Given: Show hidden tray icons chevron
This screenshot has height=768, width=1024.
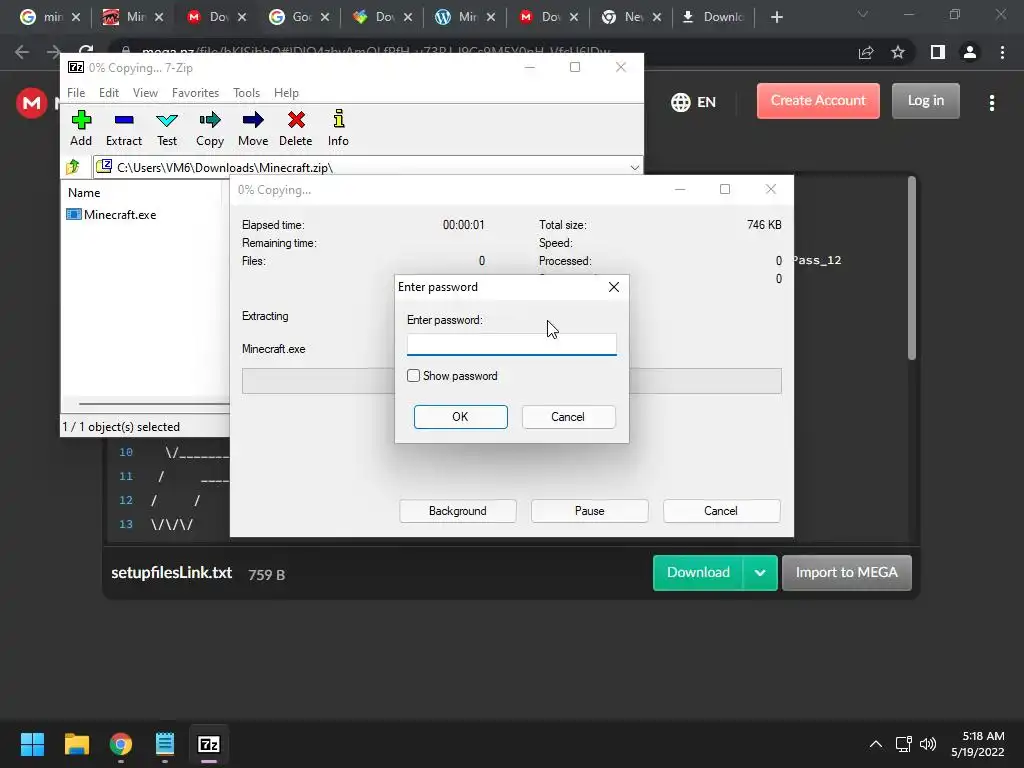Looking at the screenshot, I should 876,744.
